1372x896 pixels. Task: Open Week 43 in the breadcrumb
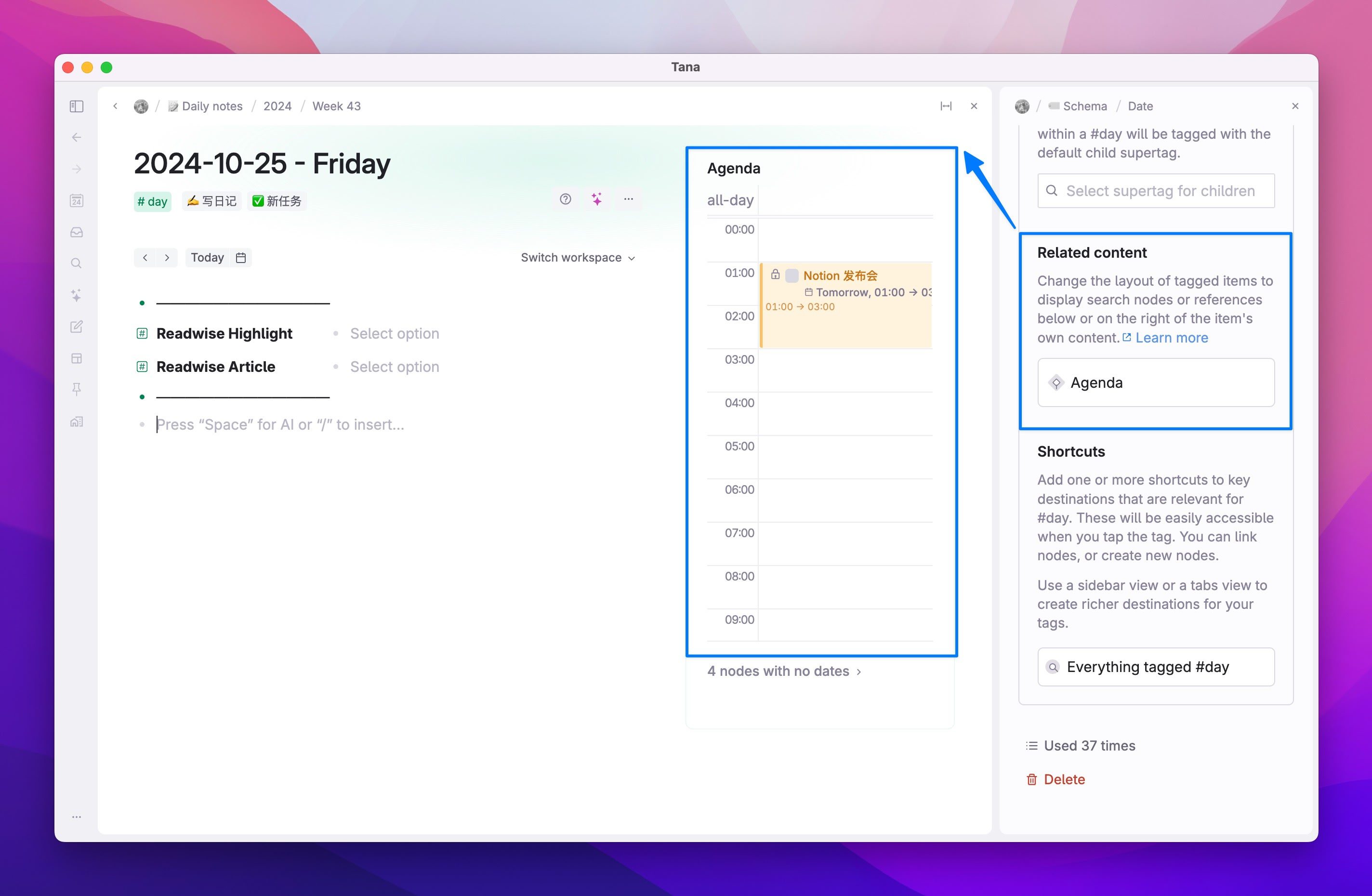pyautogui.click(x=336, y=106)
